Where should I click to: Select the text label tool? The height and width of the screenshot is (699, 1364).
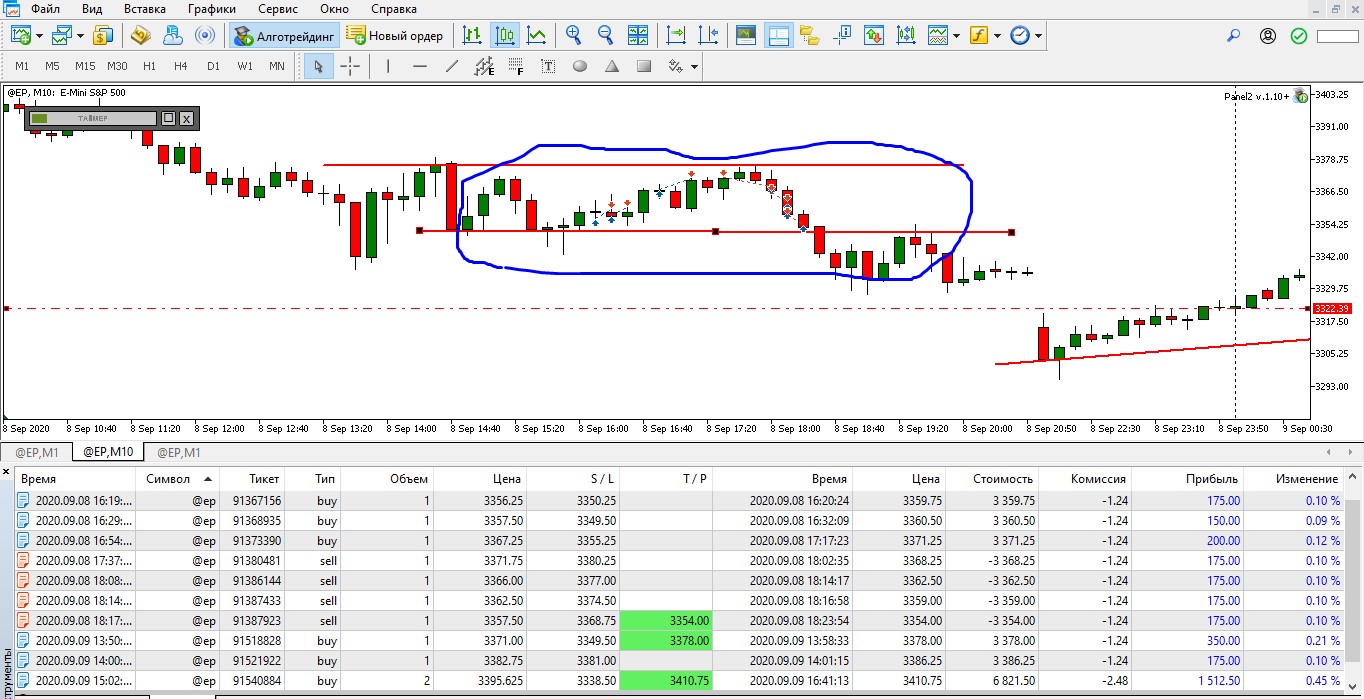(548, 67)
